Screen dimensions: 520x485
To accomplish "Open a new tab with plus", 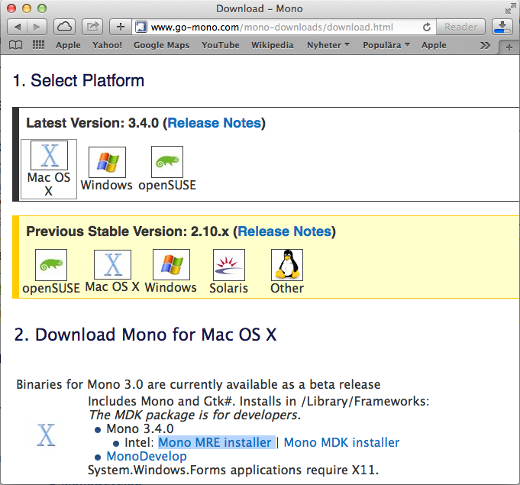I will click(509, 47).
